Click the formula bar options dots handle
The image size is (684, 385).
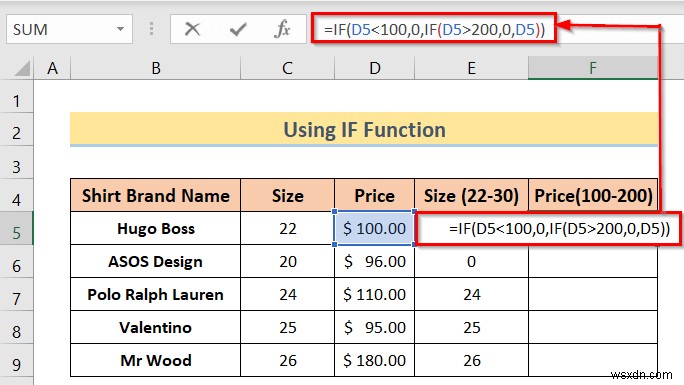151,29
